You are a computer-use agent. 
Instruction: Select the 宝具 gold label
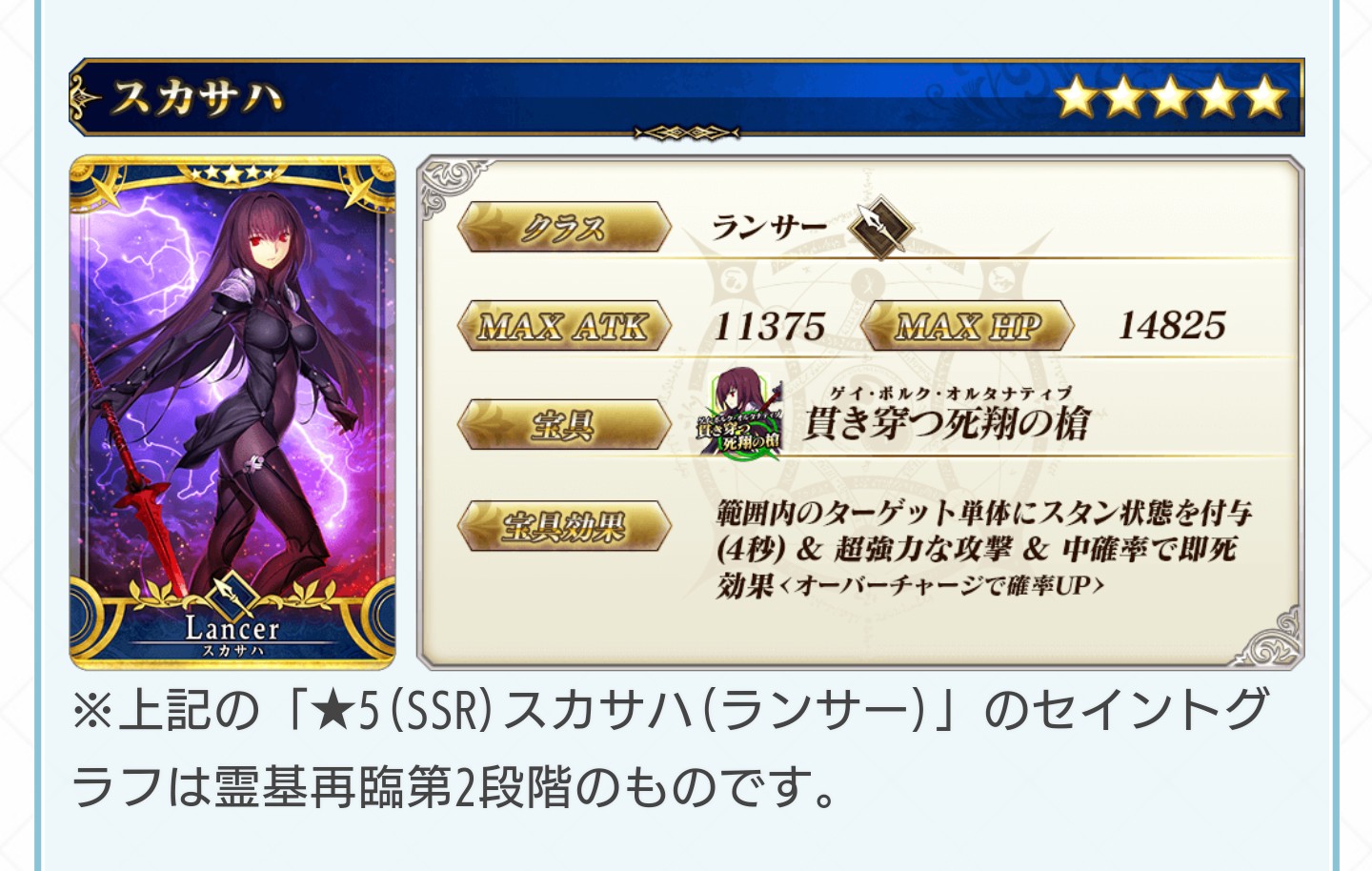click(564, 425)
